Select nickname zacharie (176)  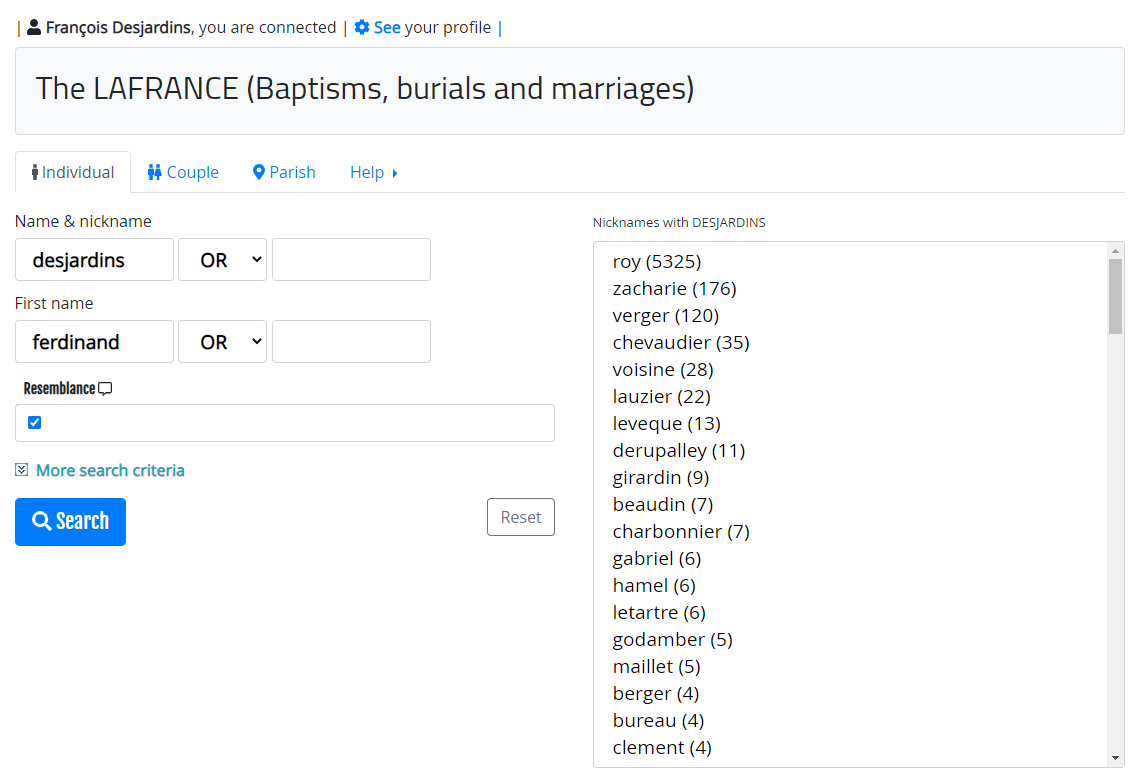[x=675, y=289]
